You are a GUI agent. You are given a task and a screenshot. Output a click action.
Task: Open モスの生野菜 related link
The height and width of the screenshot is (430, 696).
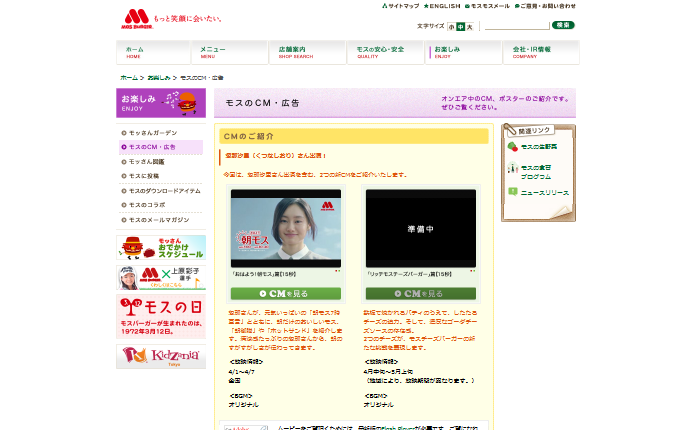539,146
